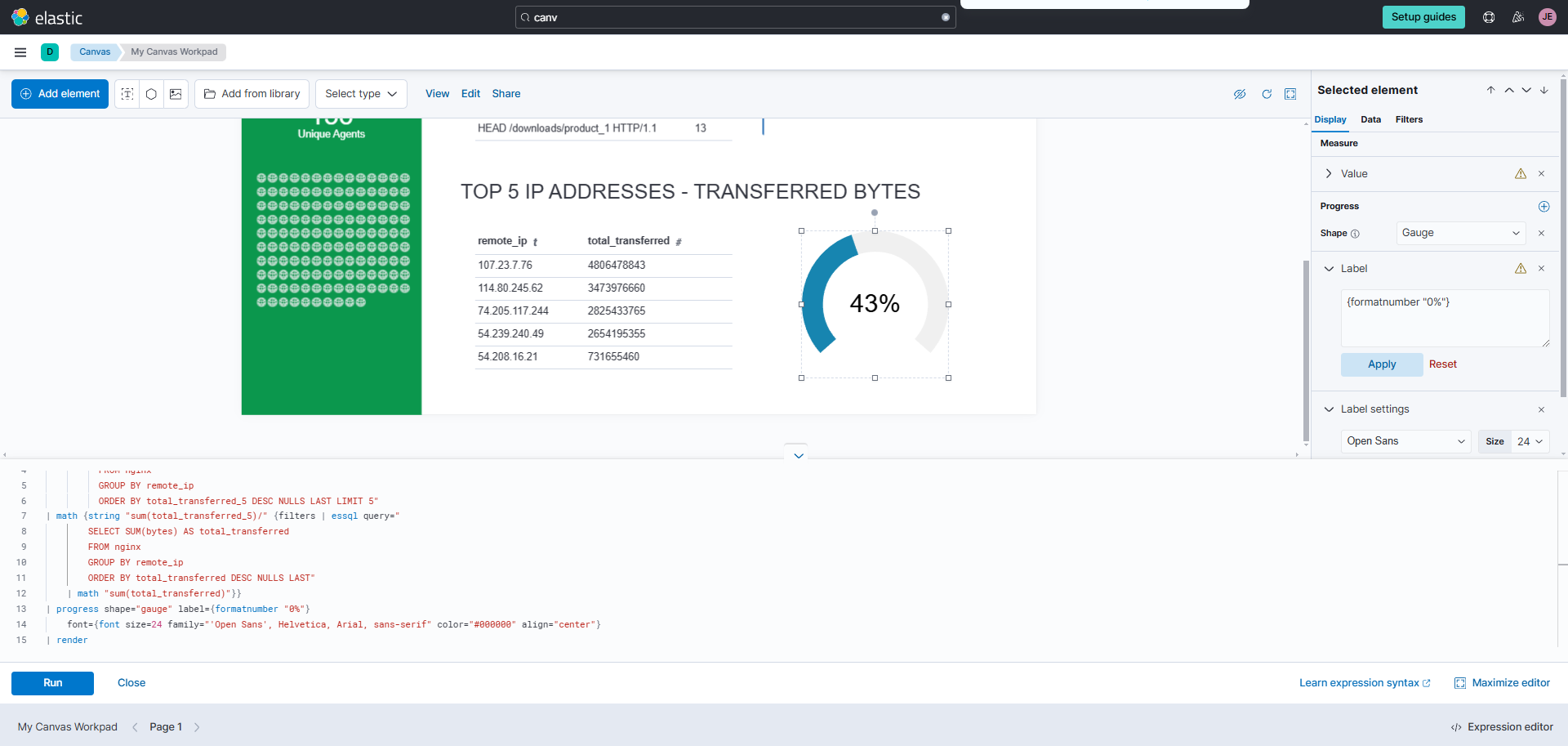Click the label formatnumber text field

pyautogui.click(x=1445, y=319)
